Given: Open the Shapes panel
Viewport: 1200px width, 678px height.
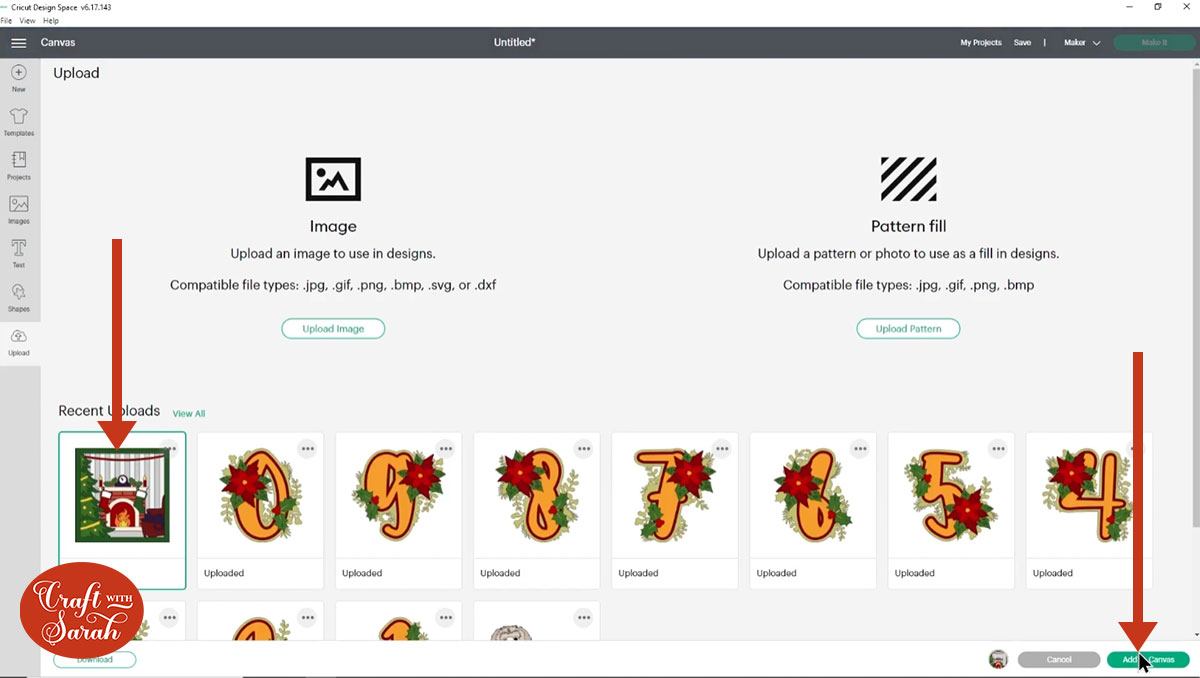Looking at the screenshot, I should point(19,298).
